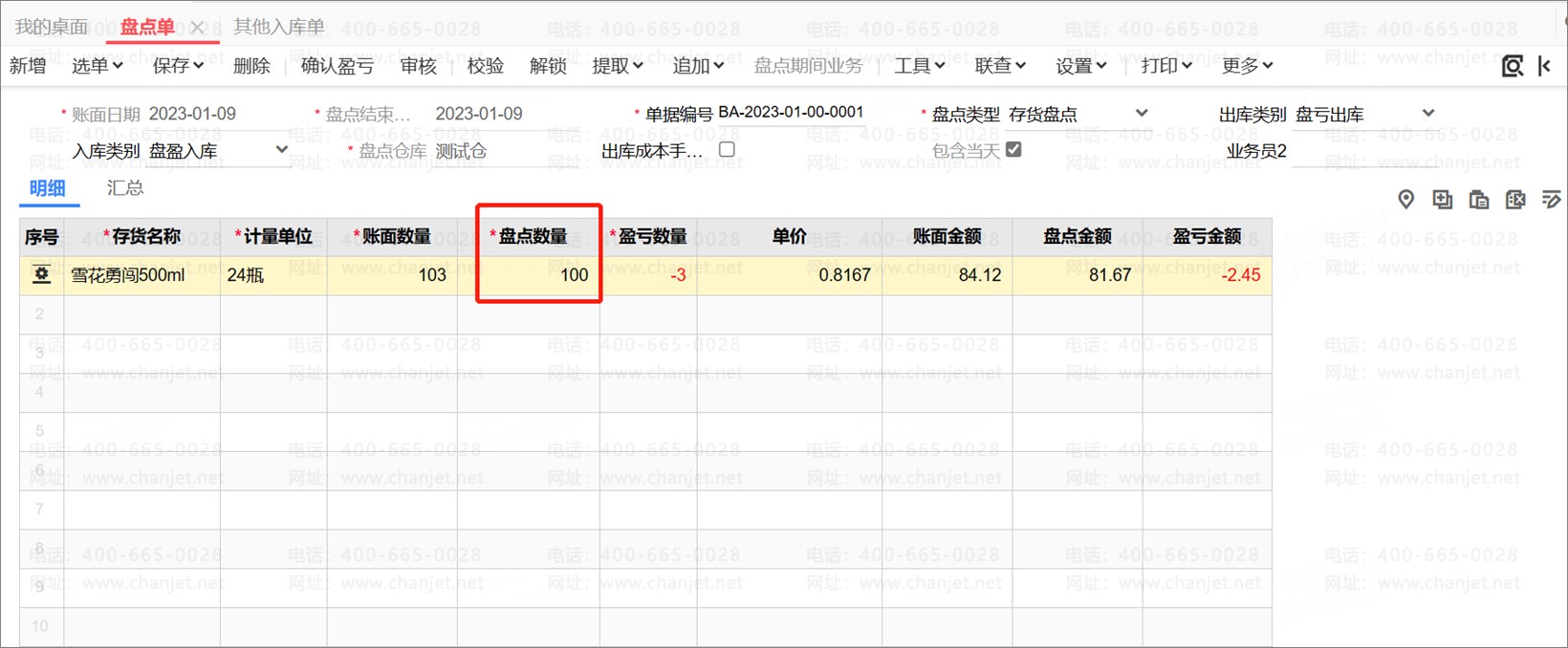This screenshot has height=648, width=1568.
Task: Open the 盘点类型 combo box
Action: click(1078, 114)
